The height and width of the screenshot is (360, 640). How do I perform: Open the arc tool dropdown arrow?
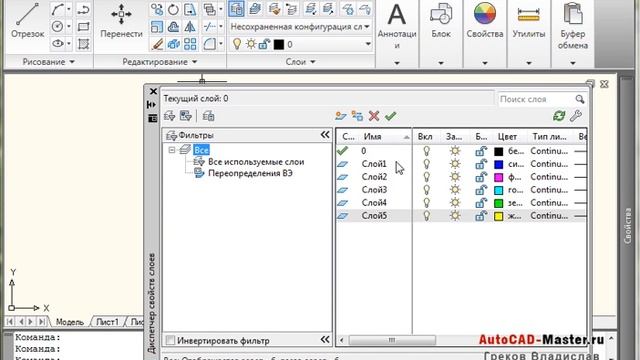coord(69,9)
